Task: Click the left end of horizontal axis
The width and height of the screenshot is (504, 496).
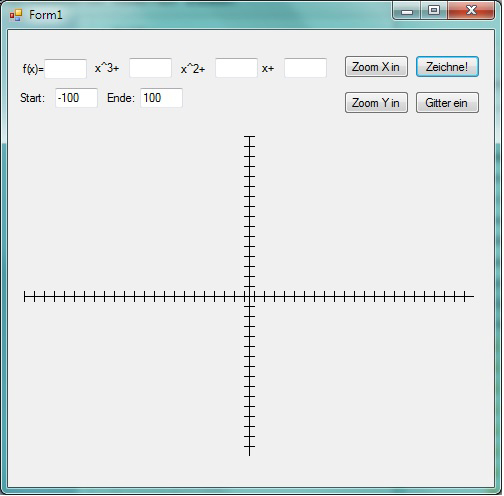Action: point(25,296)
